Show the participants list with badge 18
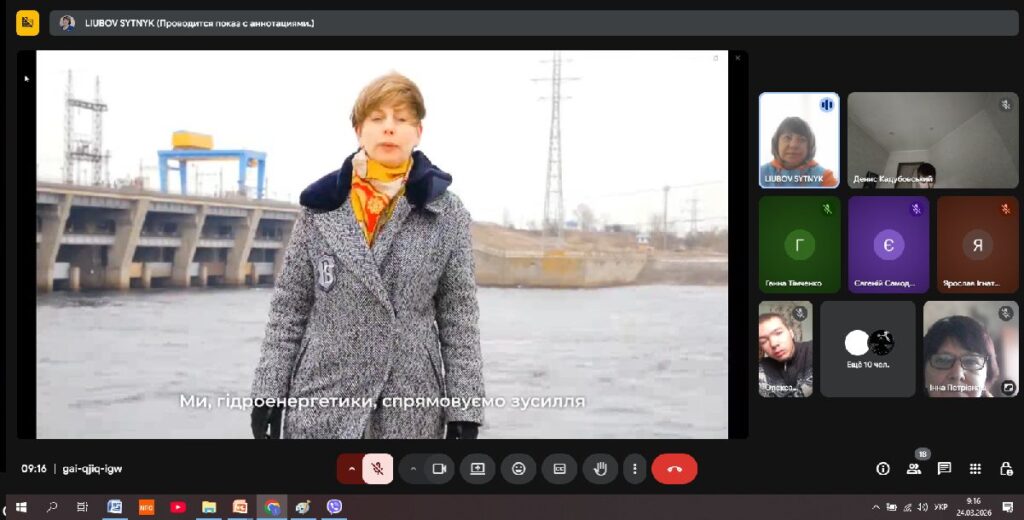Image resolution: width=1024 pixels, height=520 pixels. click(914, 468)
